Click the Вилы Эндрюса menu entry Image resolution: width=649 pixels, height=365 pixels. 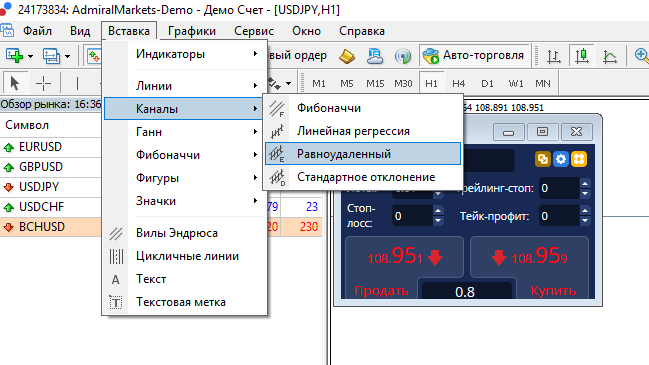coord(185,233)
